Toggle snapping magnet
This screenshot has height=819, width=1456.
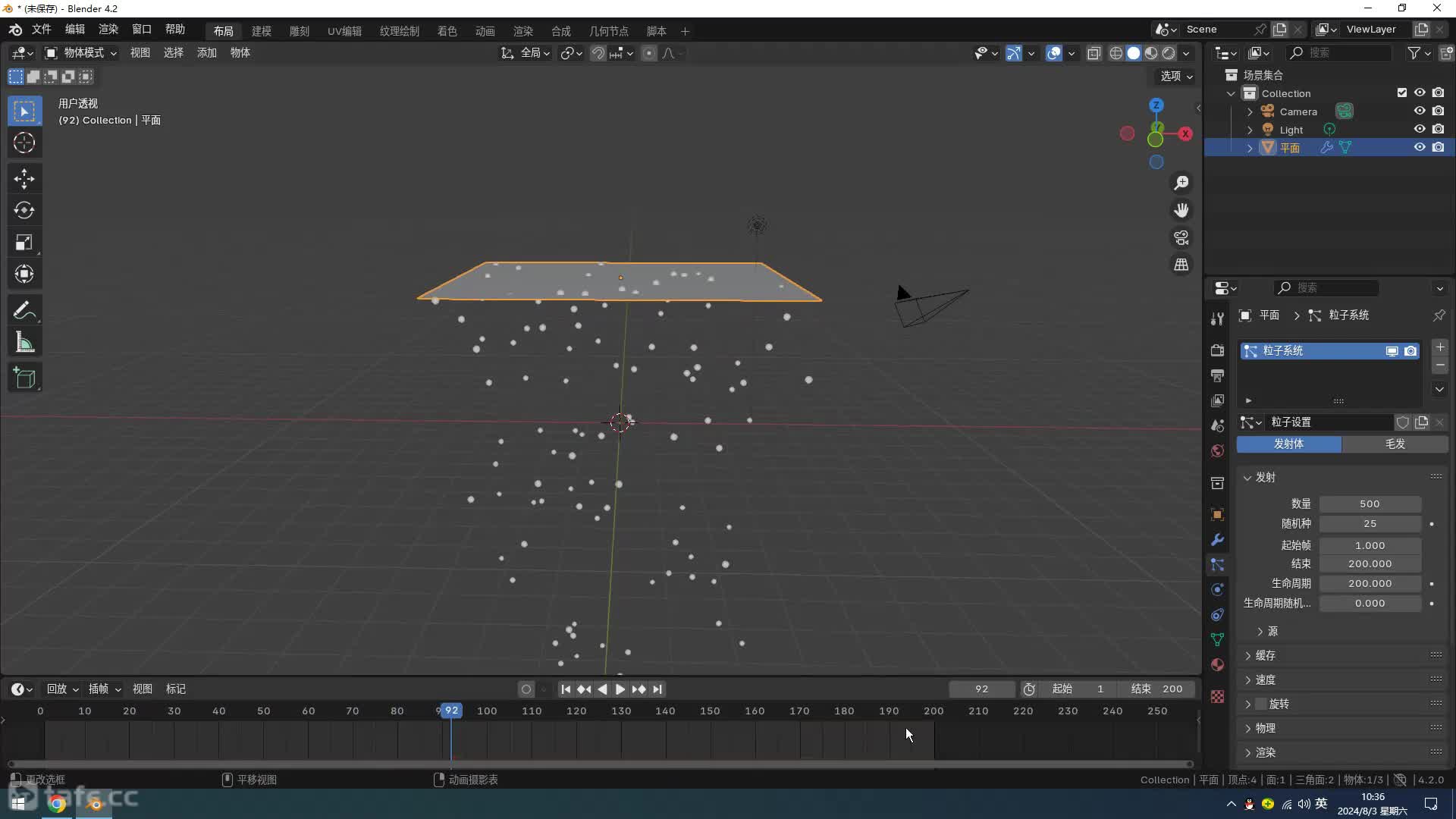(x=598, y=53)
